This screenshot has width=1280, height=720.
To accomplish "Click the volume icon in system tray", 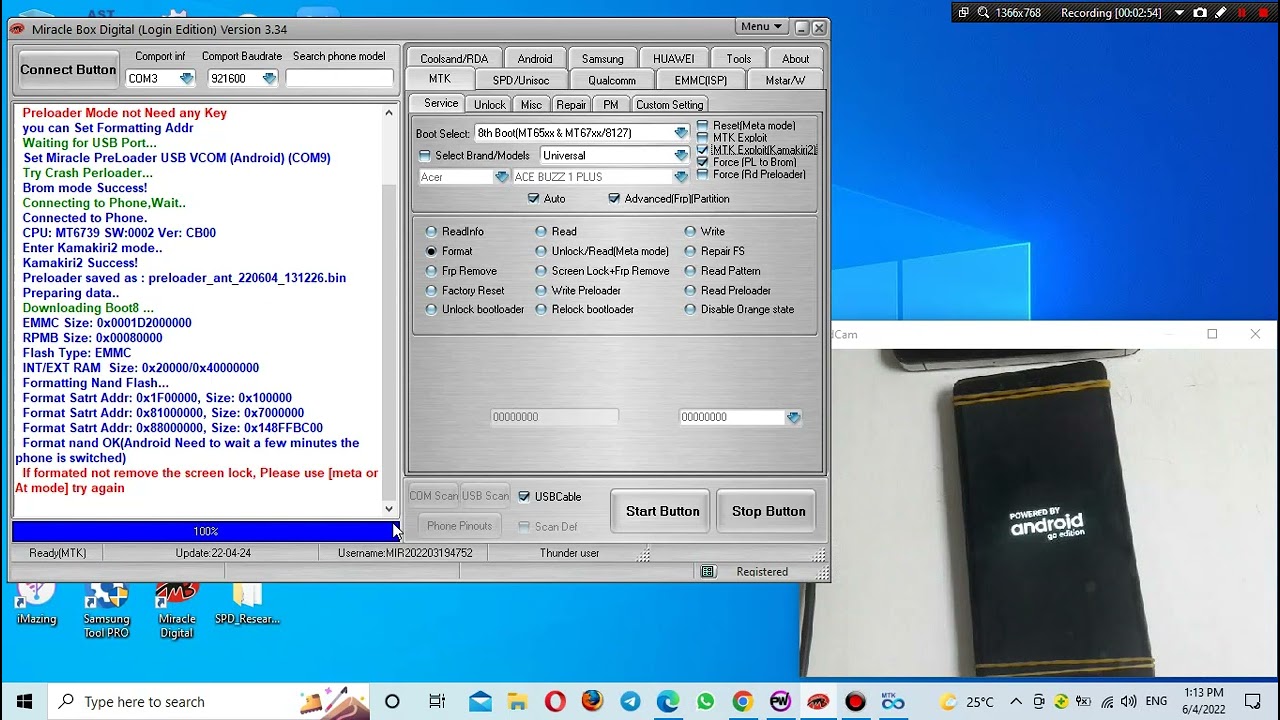I will pyautogui.click(x=1128, y=701).
